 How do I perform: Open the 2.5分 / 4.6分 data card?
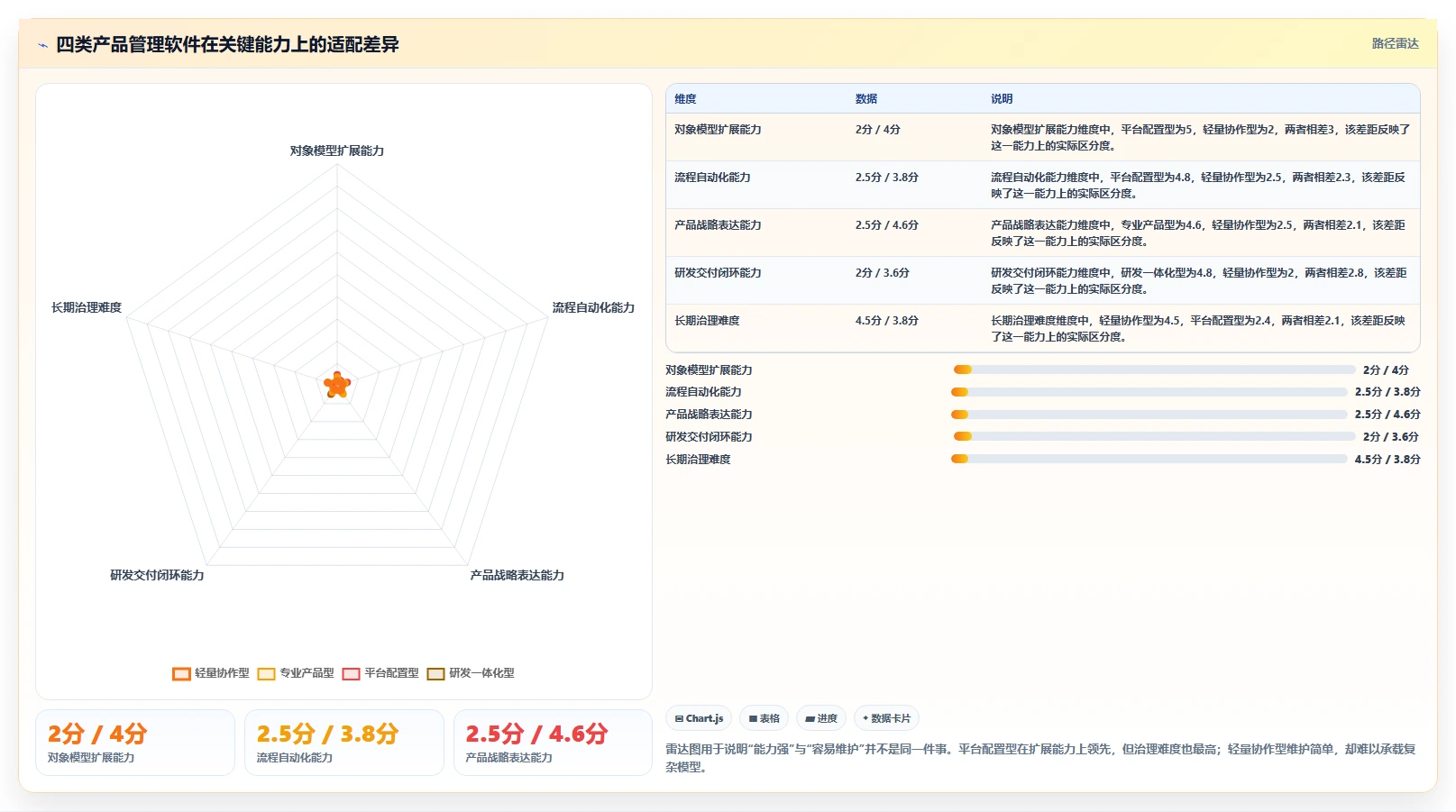(553, 743)
